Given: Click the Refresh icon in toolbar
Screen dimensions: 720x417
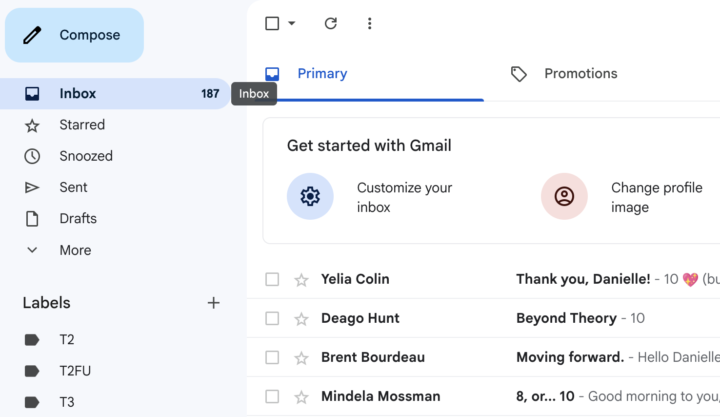Looking at the screenshot, I should point(331,23).
